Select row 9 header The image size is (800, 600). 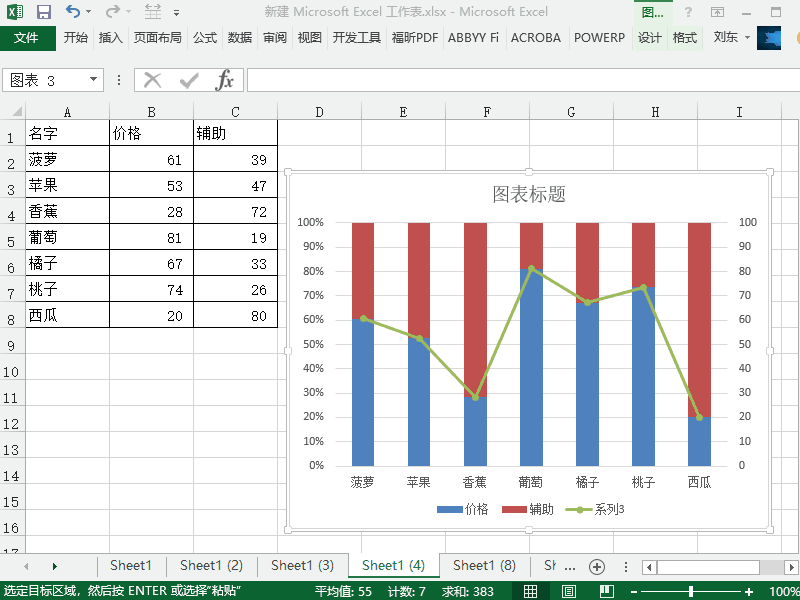pyautogui.click(x=12, y=340)
